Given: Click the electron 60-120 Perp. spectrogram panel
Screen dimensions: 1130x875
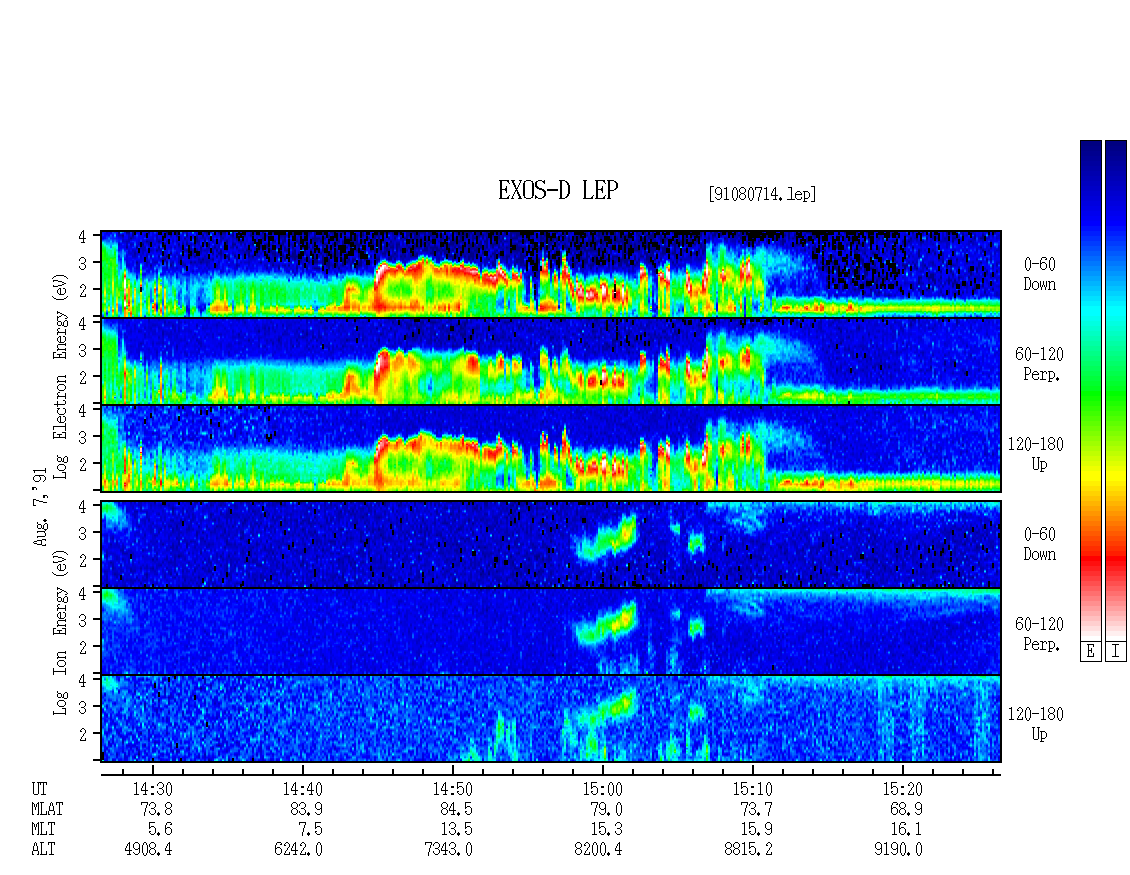Looking at the screenshot, I should (x=551, y=361).
